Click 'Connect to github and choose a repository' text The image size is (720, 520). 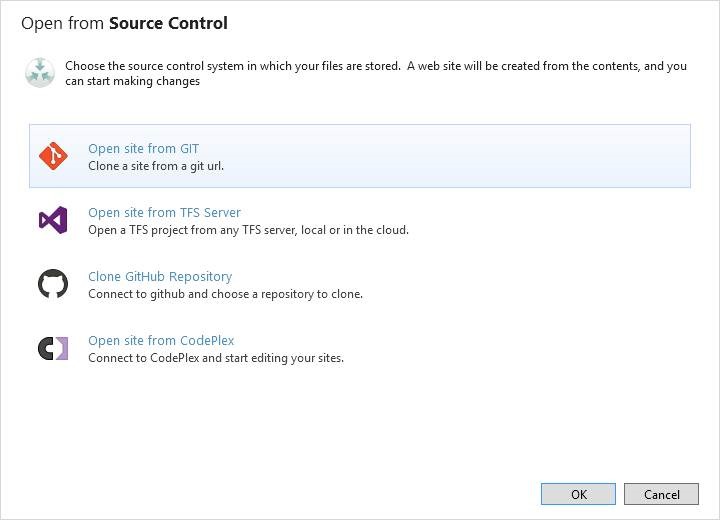(225, 294)
